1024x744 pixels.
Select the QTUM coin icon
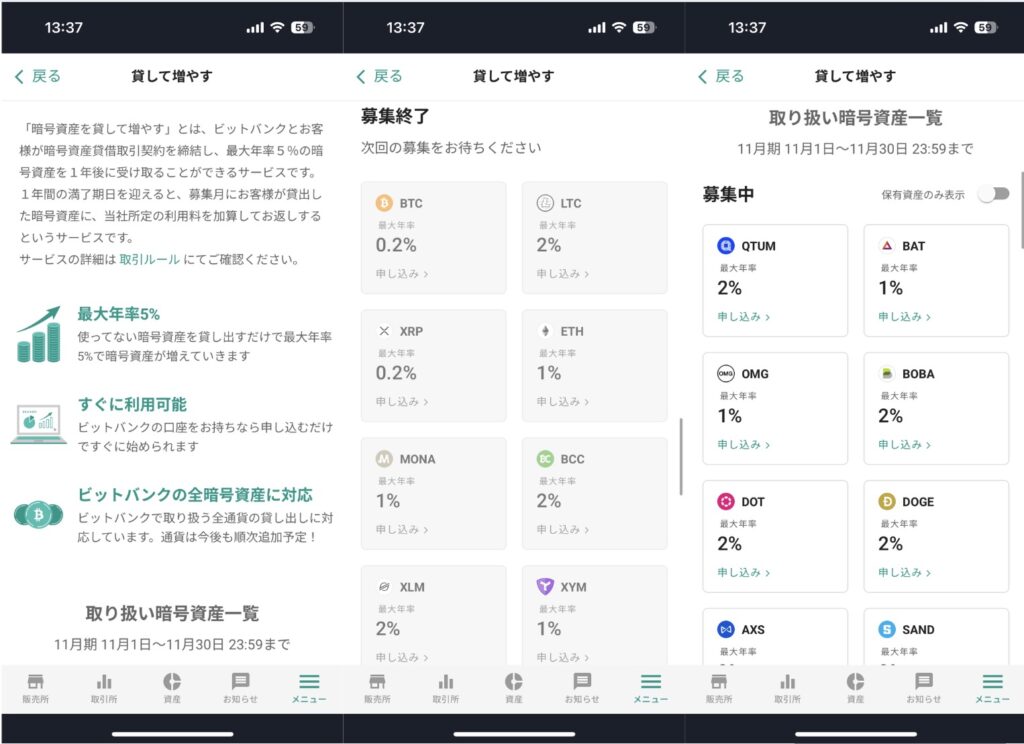[726, 246]
